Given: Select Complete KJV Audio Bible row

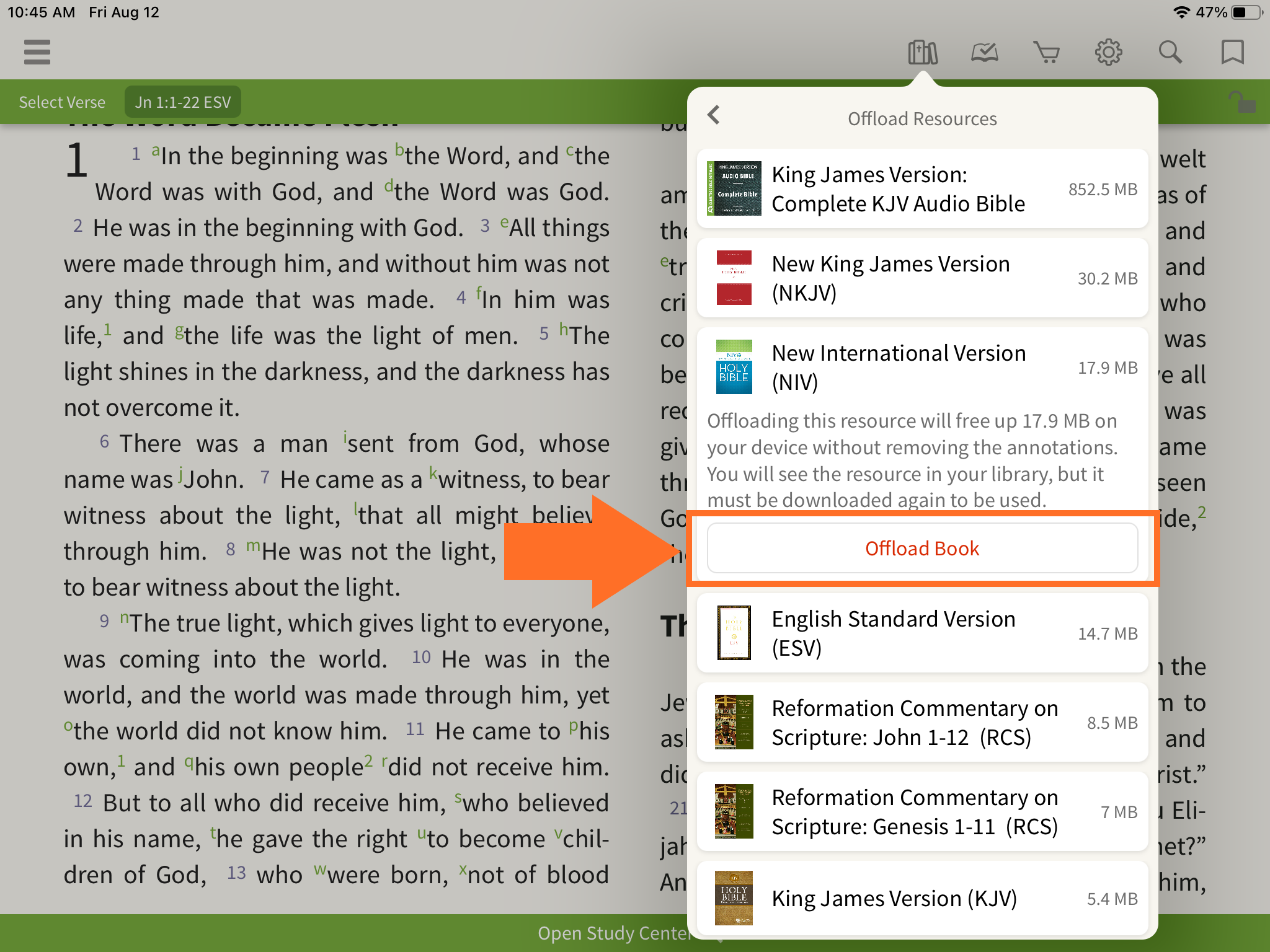Looking at the screenshot, I should [x=923, y=189].
